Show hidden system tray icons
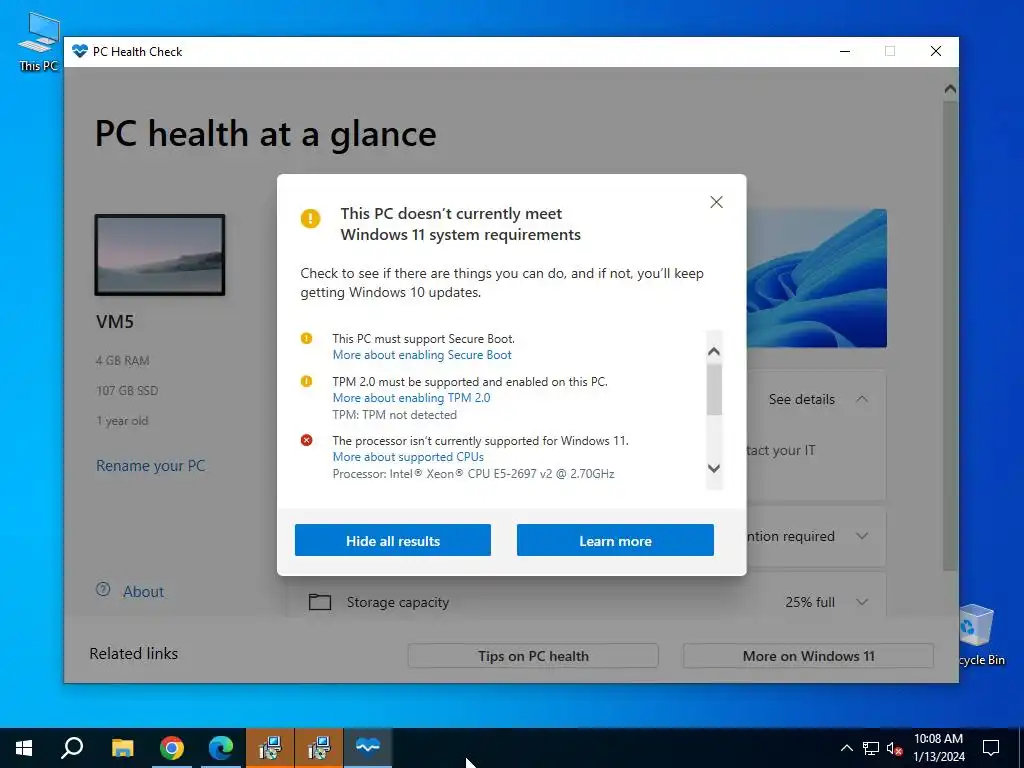The width and height of the screenshot is (1024, 768). (846, 748)
